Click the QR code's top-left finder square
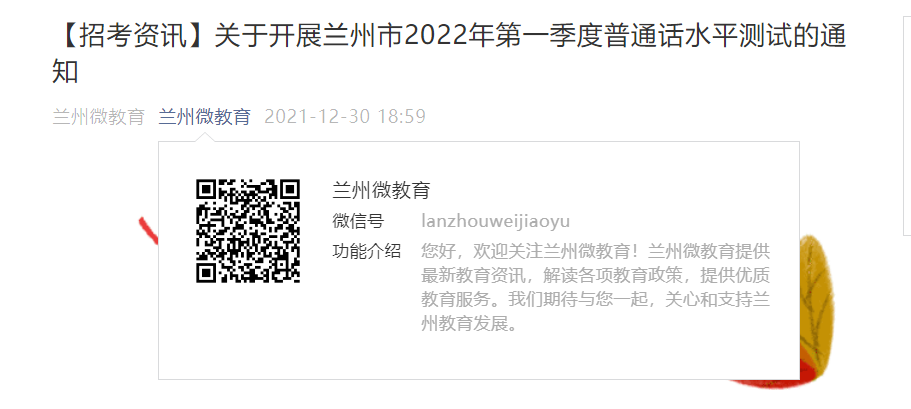Viewport: 911px width, 409px height. 206,190
